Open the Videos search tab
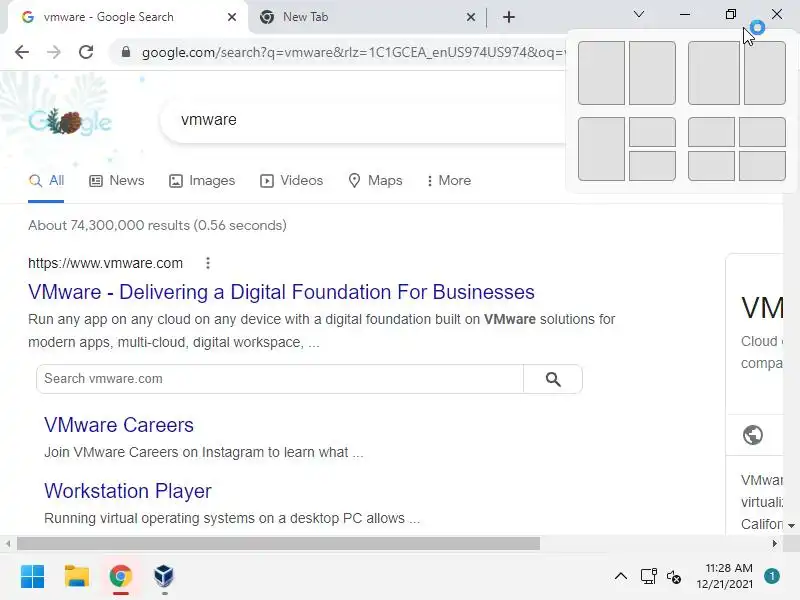The height and width of the screenshot is (600, 800). pos(292,181)
